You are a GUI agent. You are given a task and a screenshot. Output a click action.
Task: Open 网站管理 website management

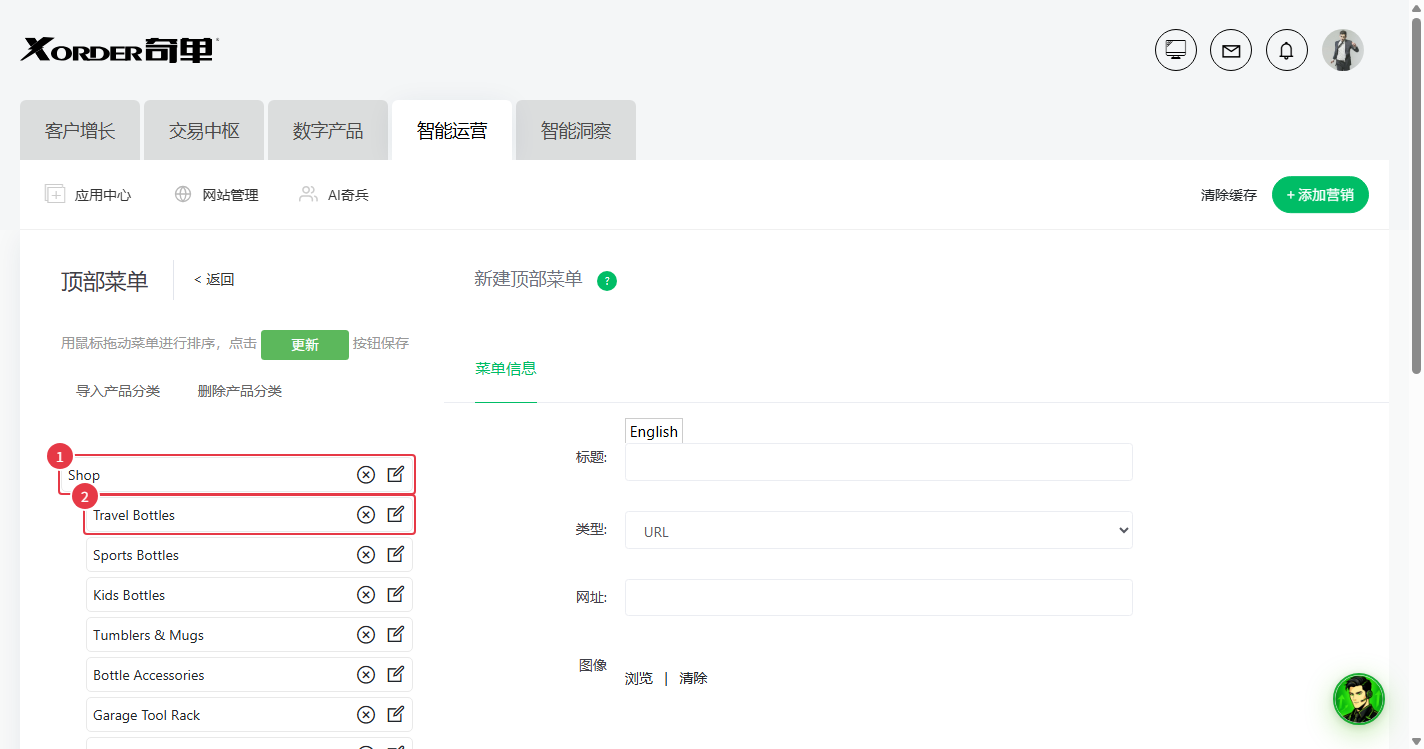216,195
